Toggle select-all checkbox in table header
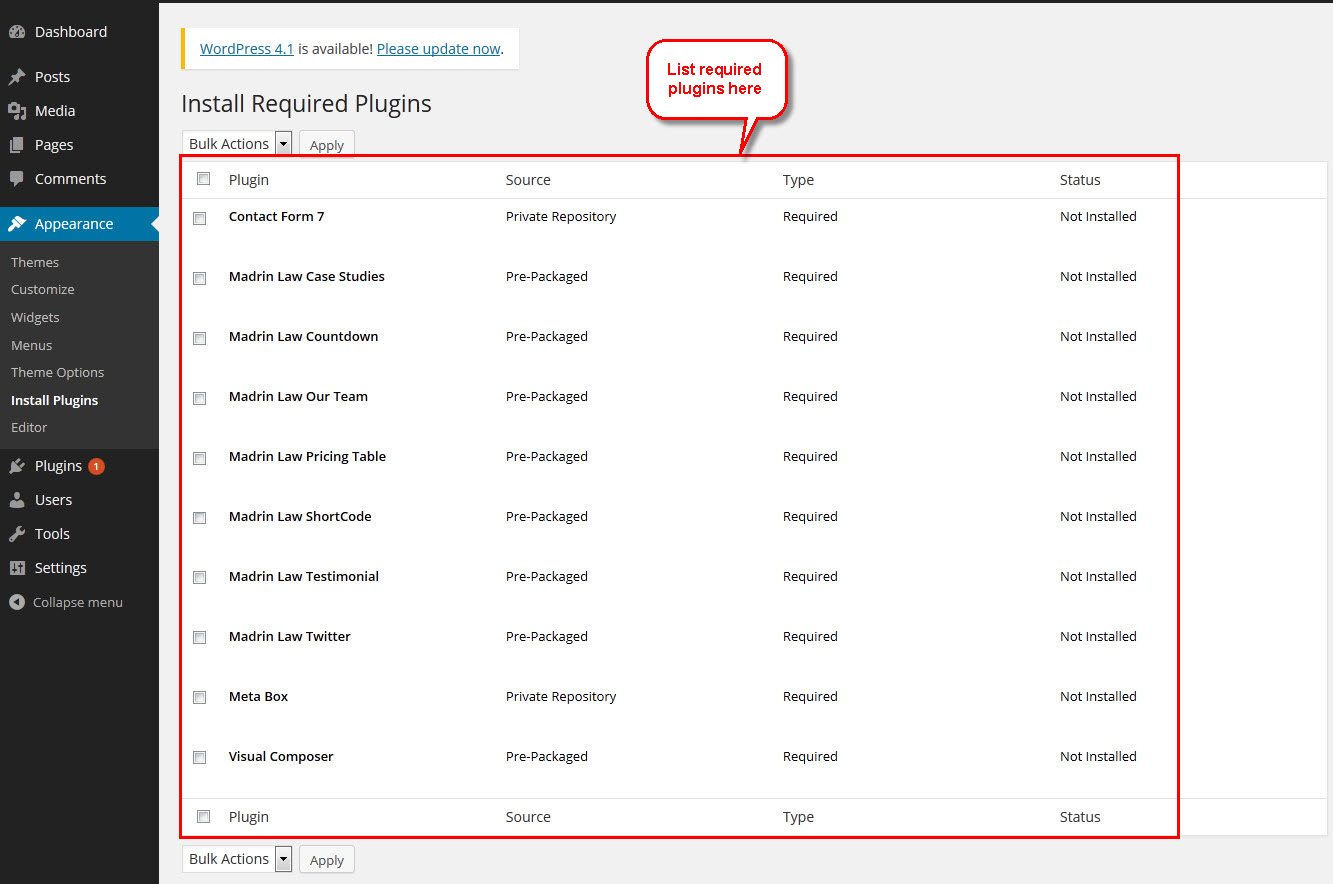The image size is (1333, 884). (x=204, y=179)
